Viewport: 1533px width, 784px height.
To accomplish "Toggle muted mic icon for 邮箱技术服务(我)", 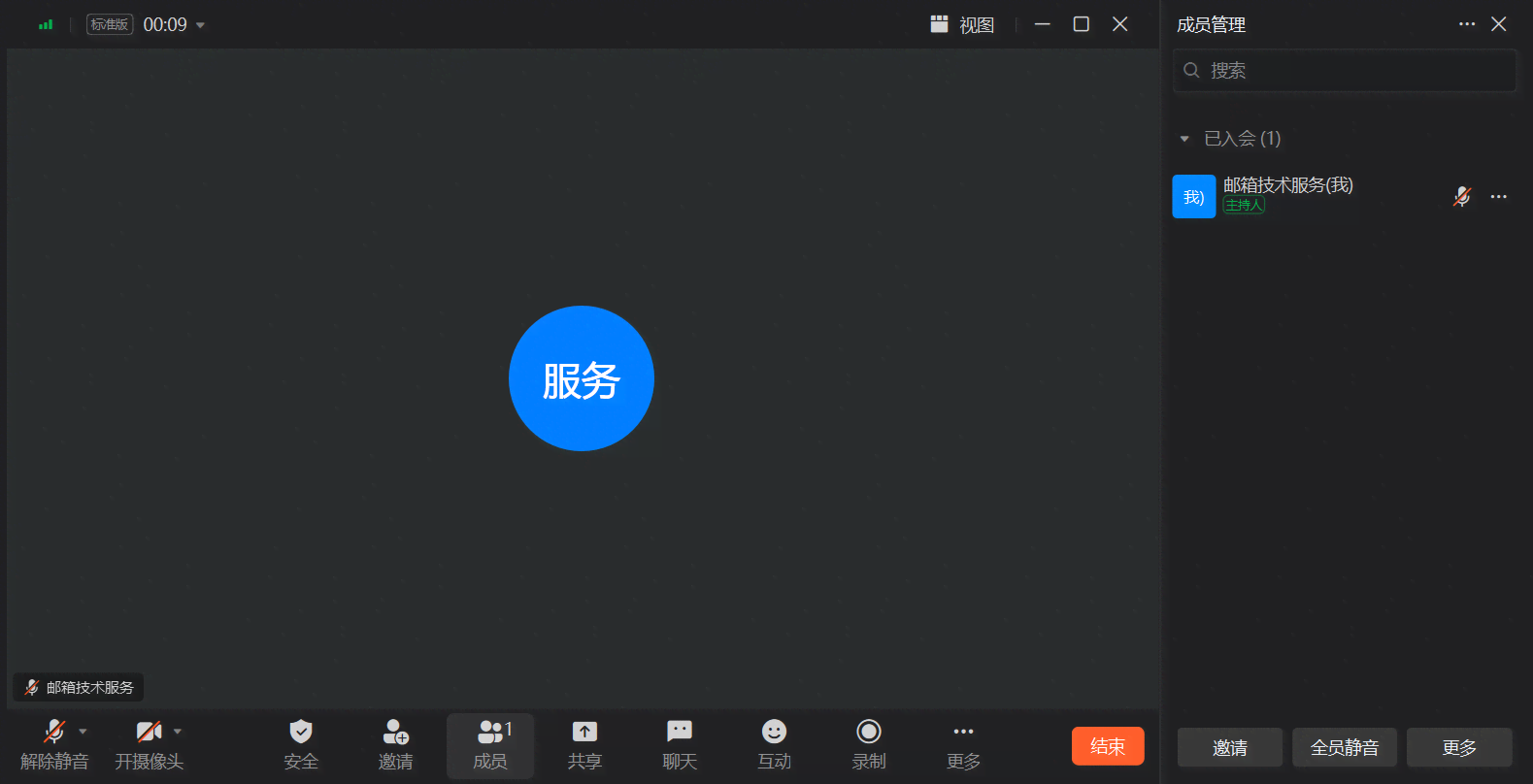I will coord(1462,197).
